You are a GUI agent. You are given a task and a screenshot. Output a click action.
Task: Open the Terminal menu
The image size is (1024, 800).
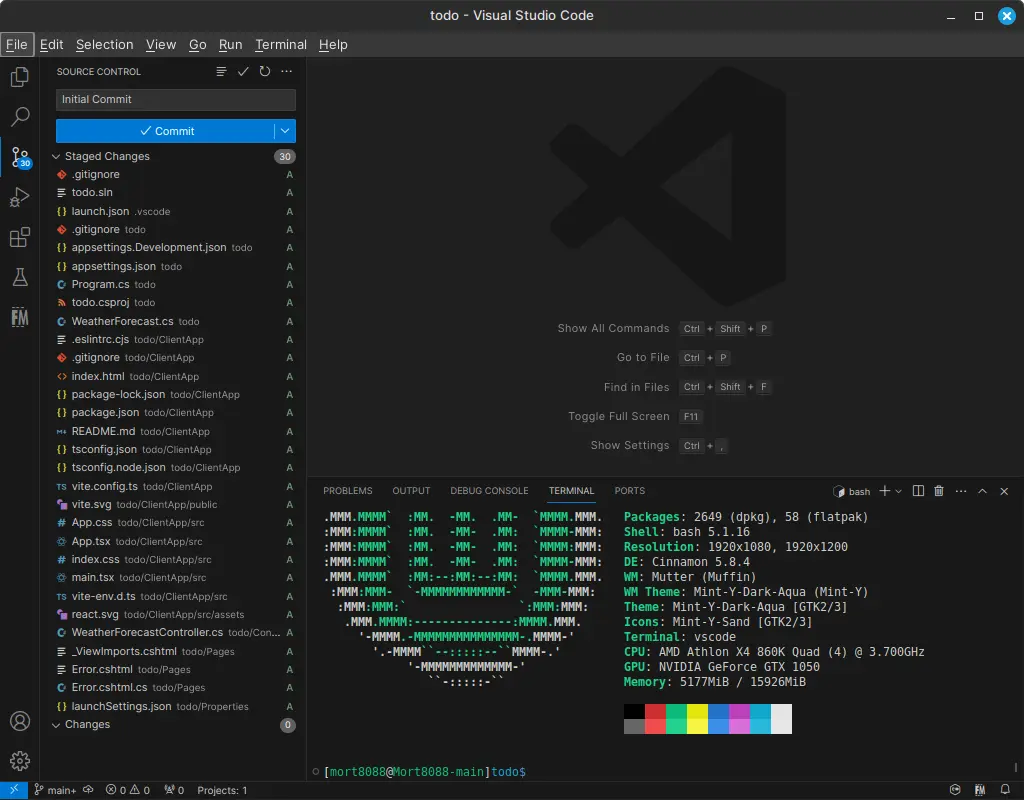280,44
